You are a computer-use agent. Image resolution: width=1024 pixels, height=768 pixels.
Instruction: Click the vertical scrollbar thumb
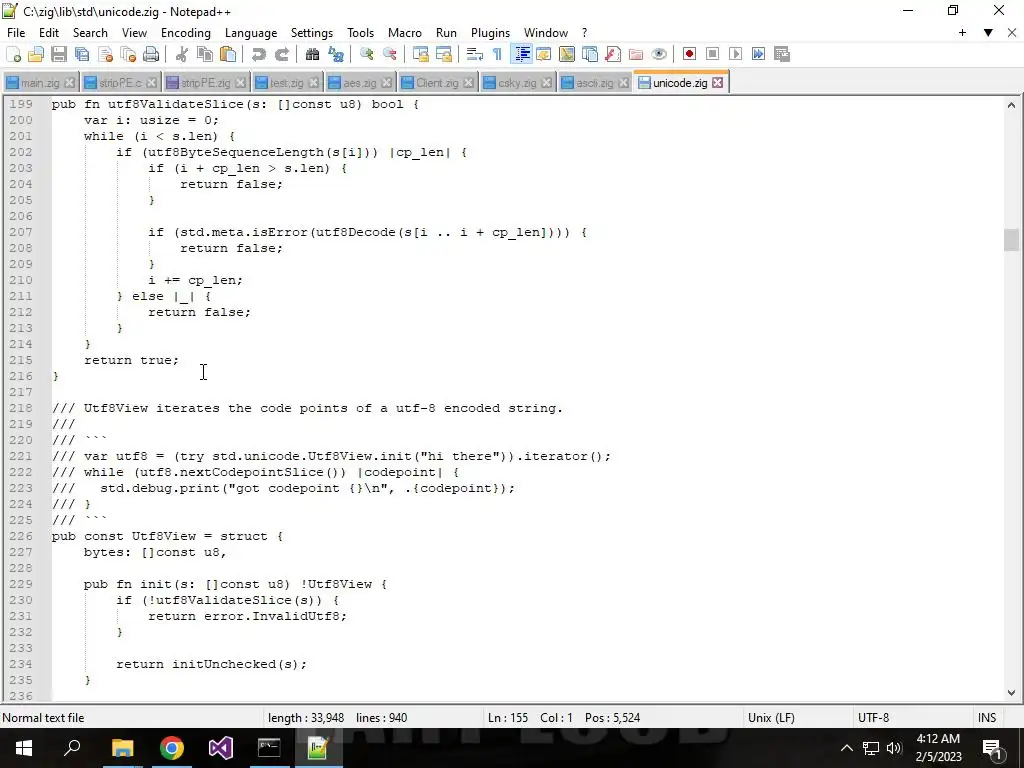click(x=1011, y=240)
